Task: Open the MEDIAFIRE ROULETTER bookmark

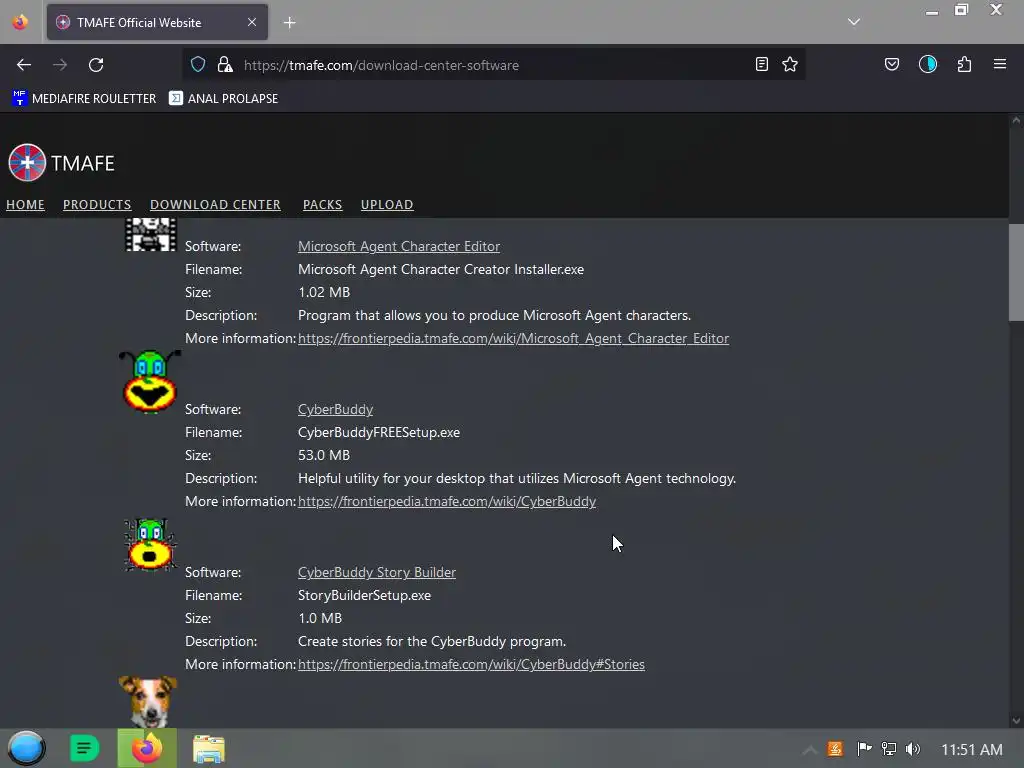Action: (x=84, y=99)
